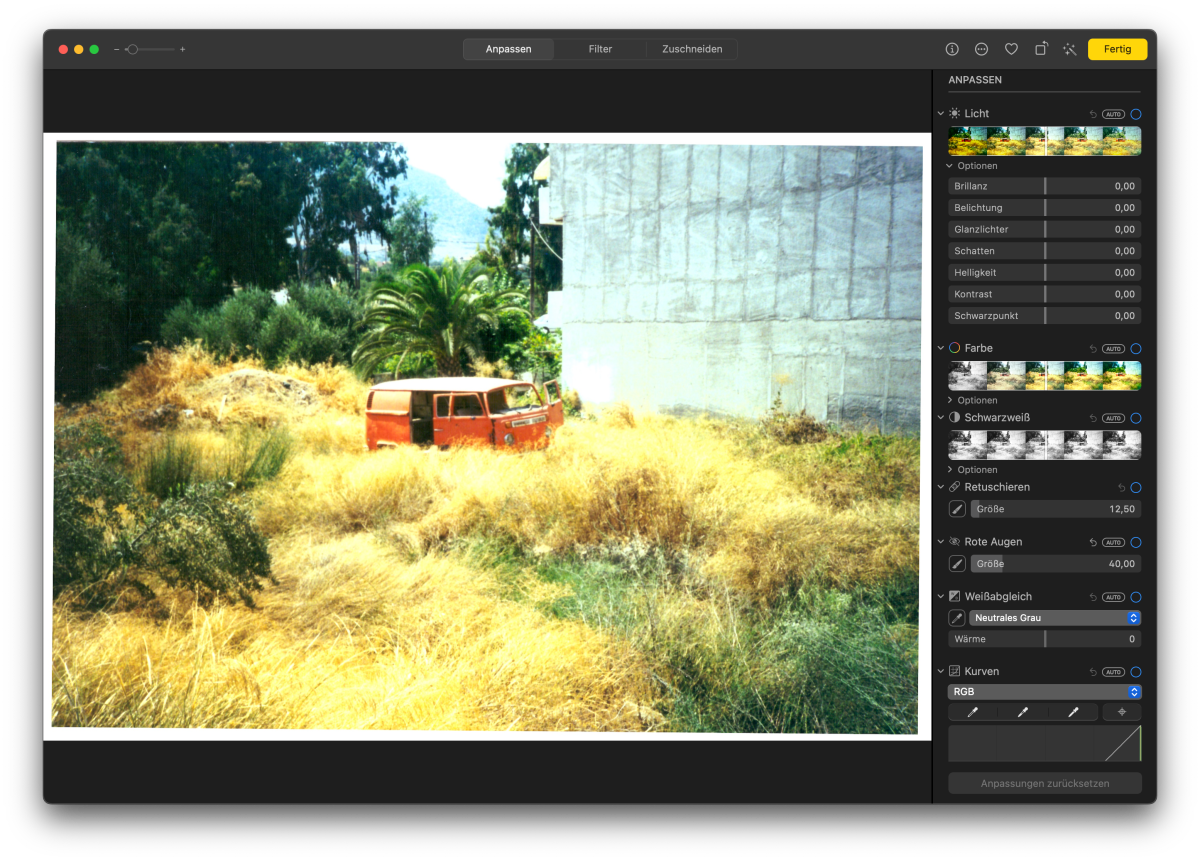1200x861 pixels.
Task: Collapse the Kurven section chevron
Action: (941, 671)
